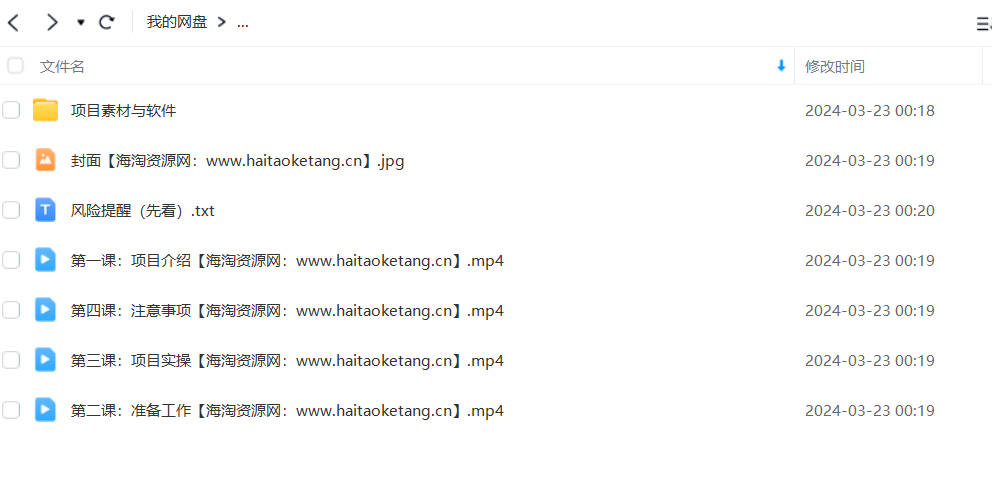Click modified time 2024-03-23 00:18
The image size is (992, 500).
869,111
